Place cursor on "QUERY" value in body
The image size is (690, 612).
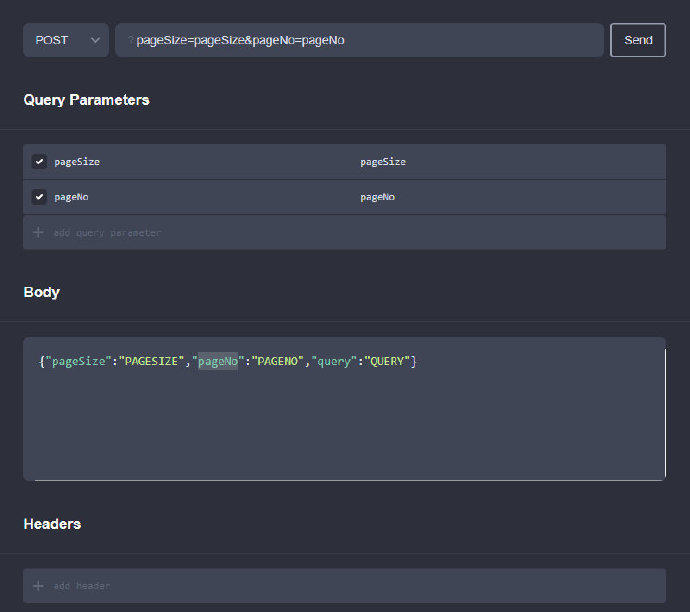coord(386,361)
